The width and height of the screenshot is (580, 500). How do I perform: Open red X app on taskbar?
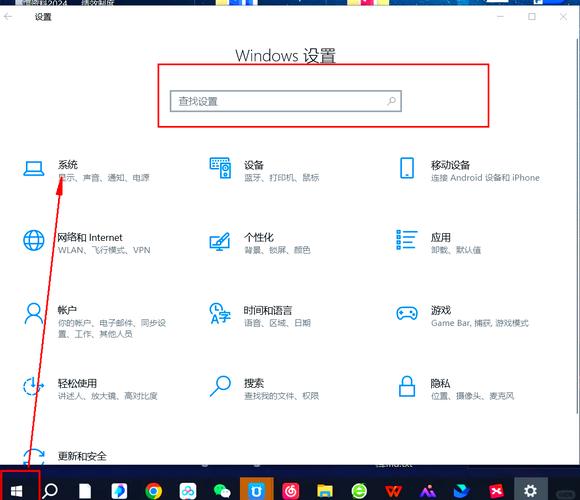click(x=496, y=491)
